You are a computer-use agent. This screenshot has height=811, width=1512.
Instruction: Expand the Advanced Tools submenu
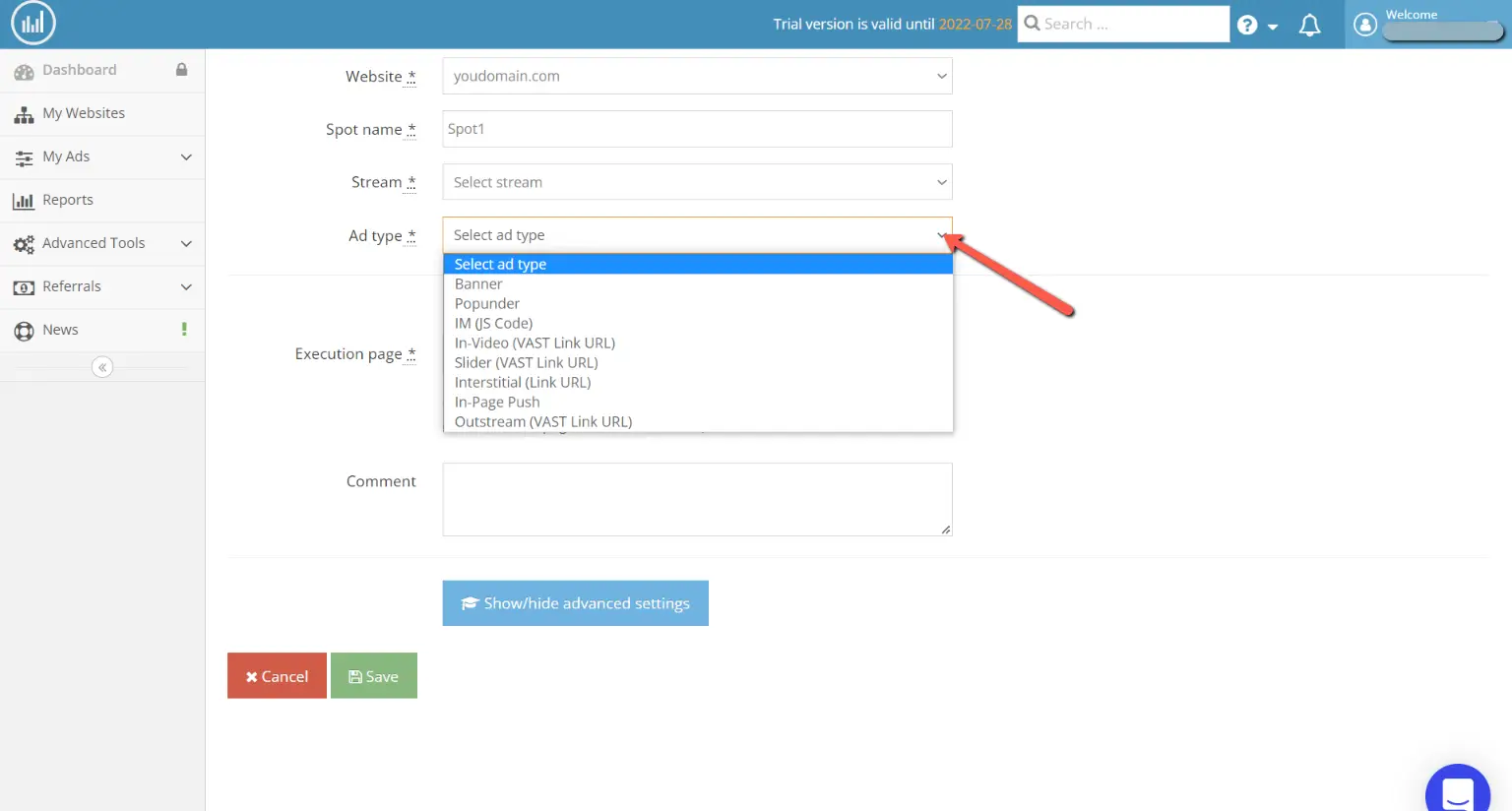click(x=102, y=243)
